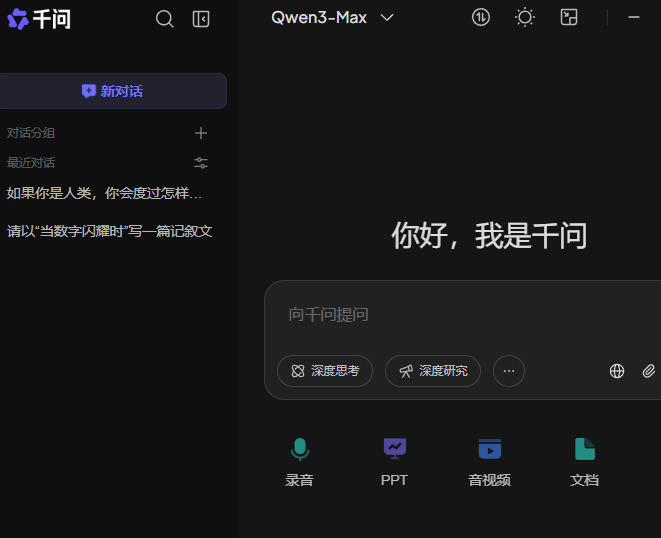This screenshot has height=538, width=661.
Task: Open the 当数字闪耀时 conversation
Action: coord(110,231)
